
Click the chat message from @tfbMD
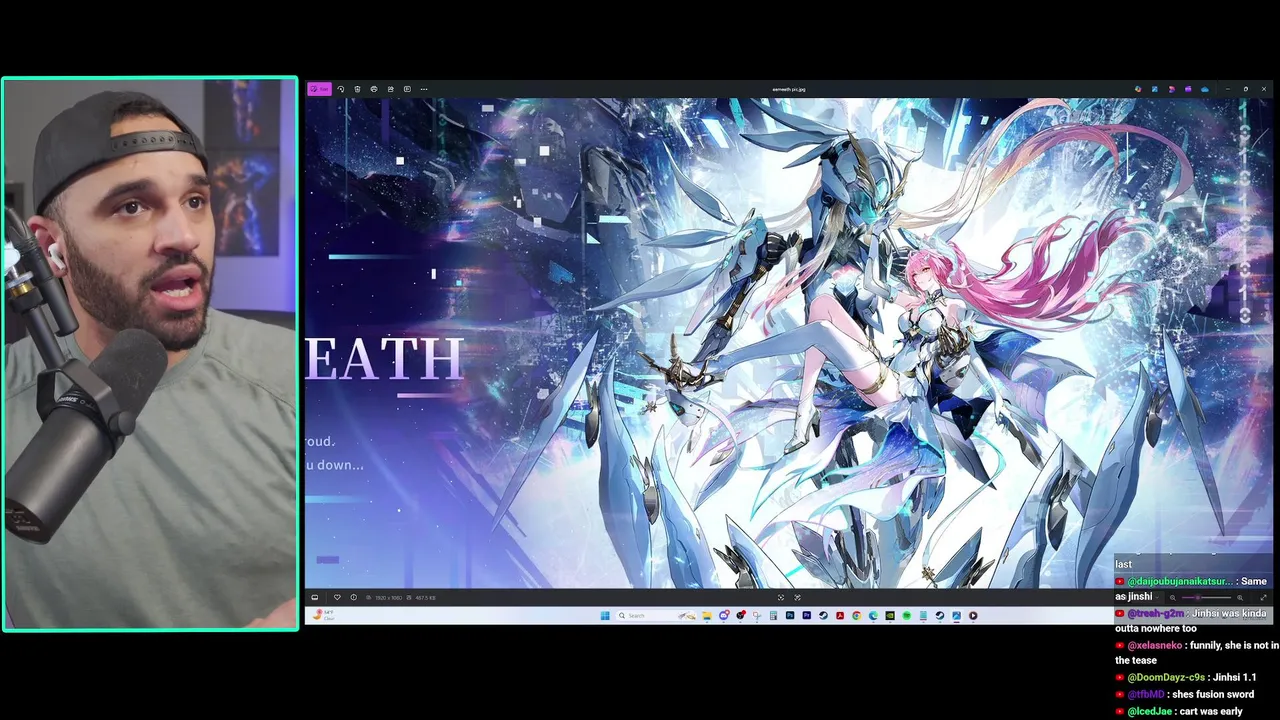click(x=1185, y=694)
